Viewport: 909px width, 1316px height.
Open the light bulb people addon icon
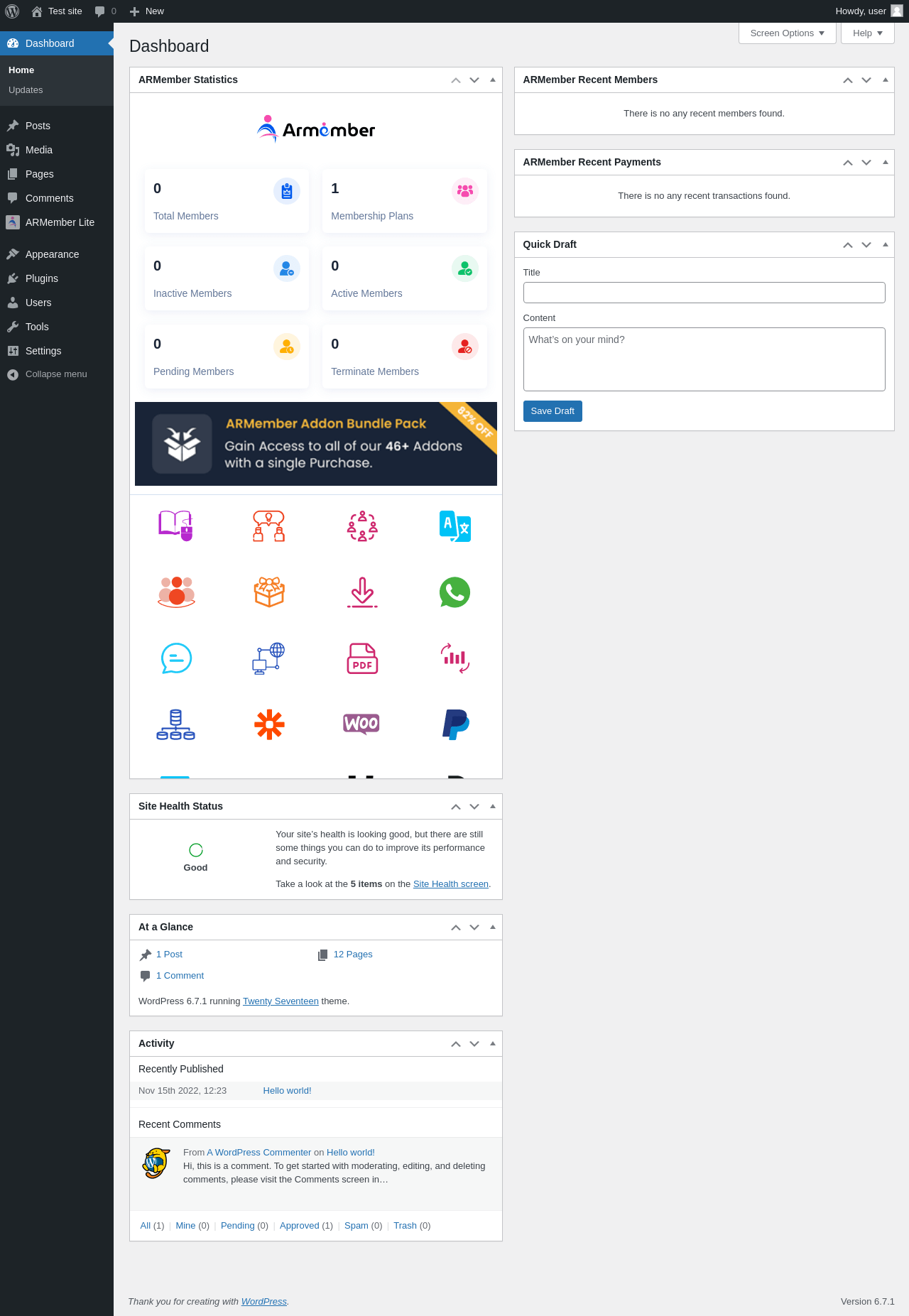[x=269, y=526]
